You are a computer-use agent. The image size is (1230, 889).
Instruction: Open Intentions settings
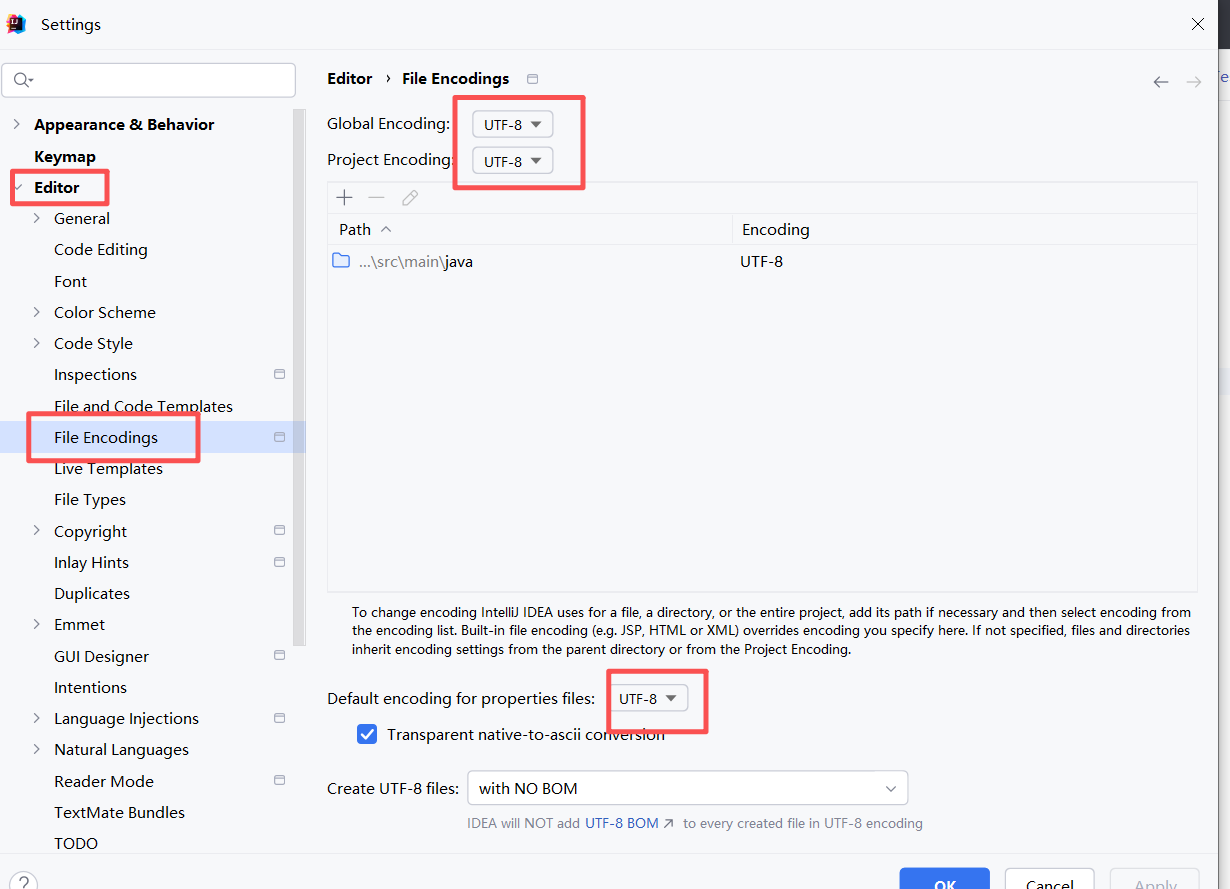(90, 687)
